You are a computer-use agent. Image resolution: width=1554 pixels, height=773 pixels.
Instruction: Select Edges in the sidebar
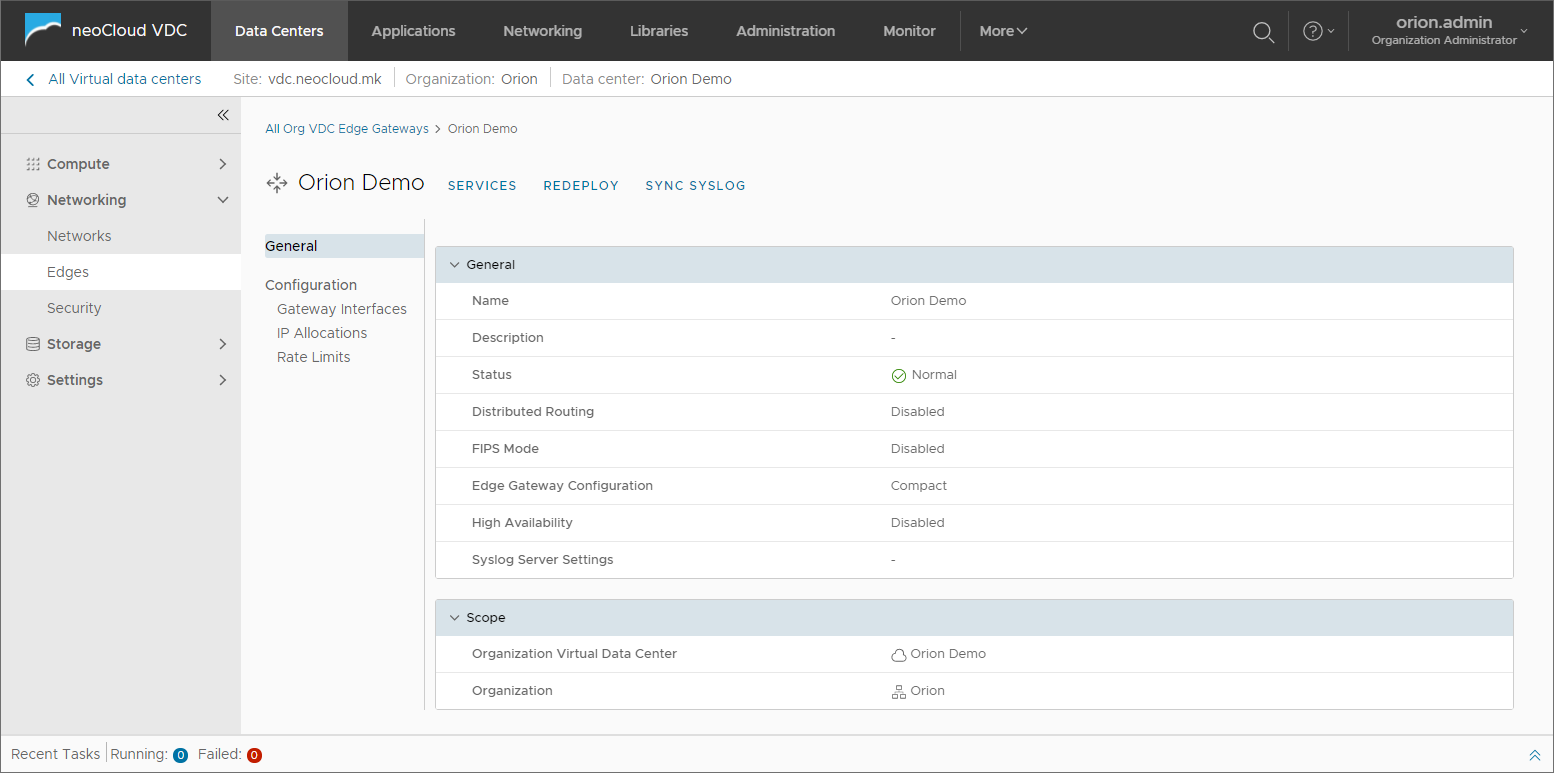pyautogui.click(x=120, y=272)
